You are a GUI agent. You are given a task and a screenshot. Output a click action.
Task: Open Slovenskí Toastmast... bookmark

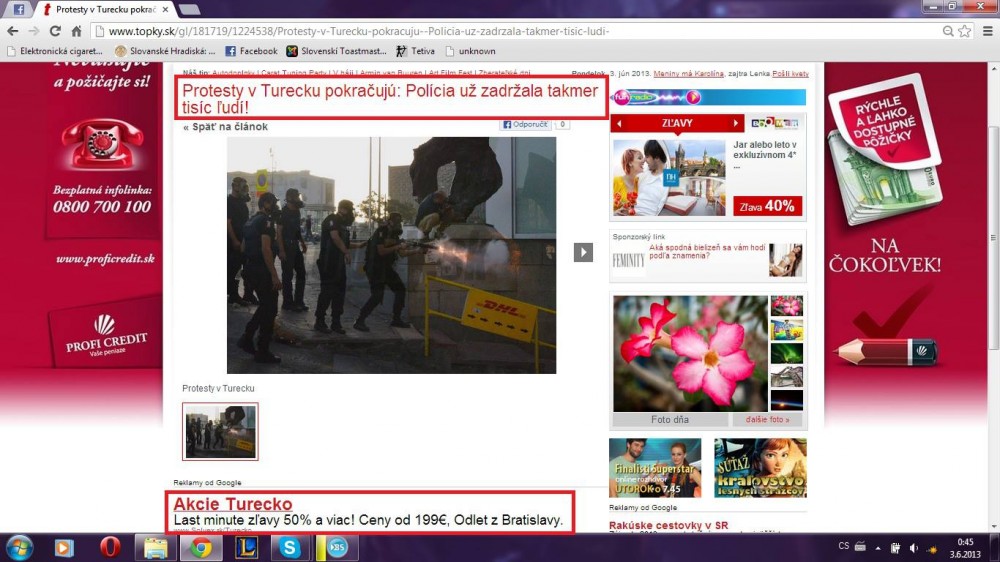point(337,51)
